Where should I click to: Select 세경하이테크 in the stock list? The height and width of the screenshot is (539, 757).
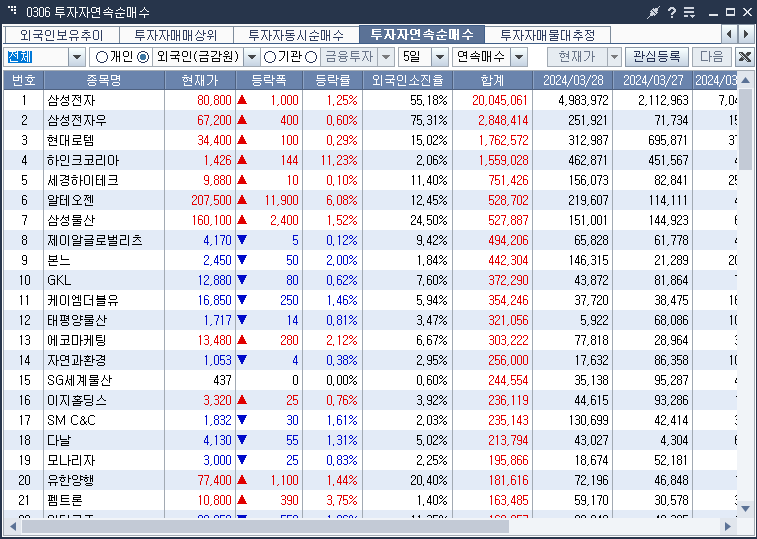tap(83, 181)
